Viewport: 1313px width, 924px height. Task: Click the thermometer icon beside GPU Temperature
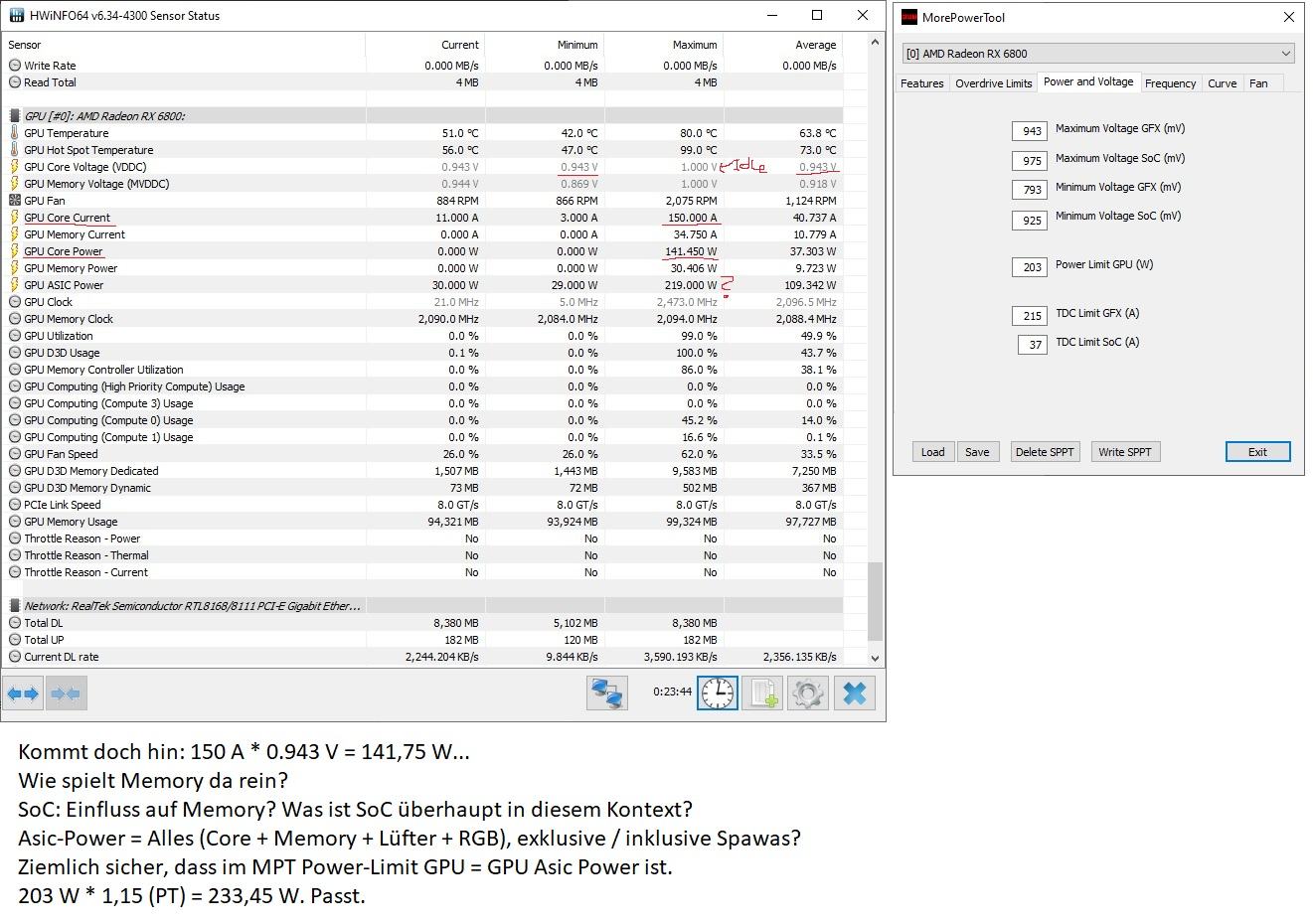point(15,133)
